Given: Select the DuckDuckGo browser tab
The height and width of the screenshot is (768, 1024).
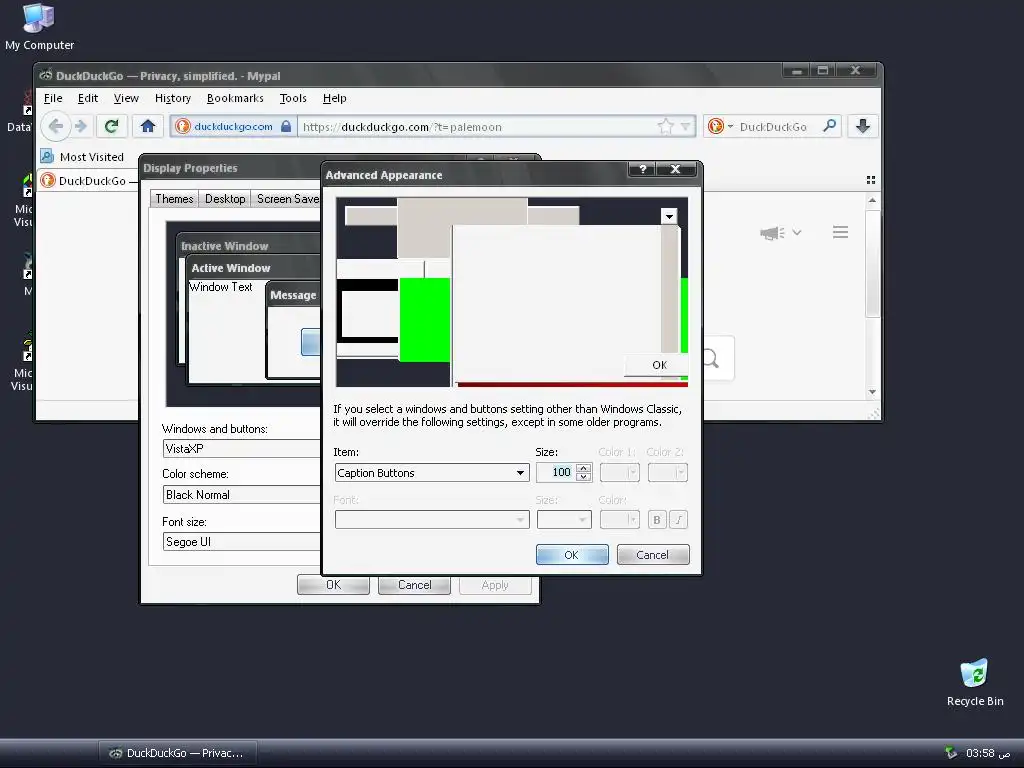Looking at the screenshot, I should pyautogui.click(x=88, y=180).
